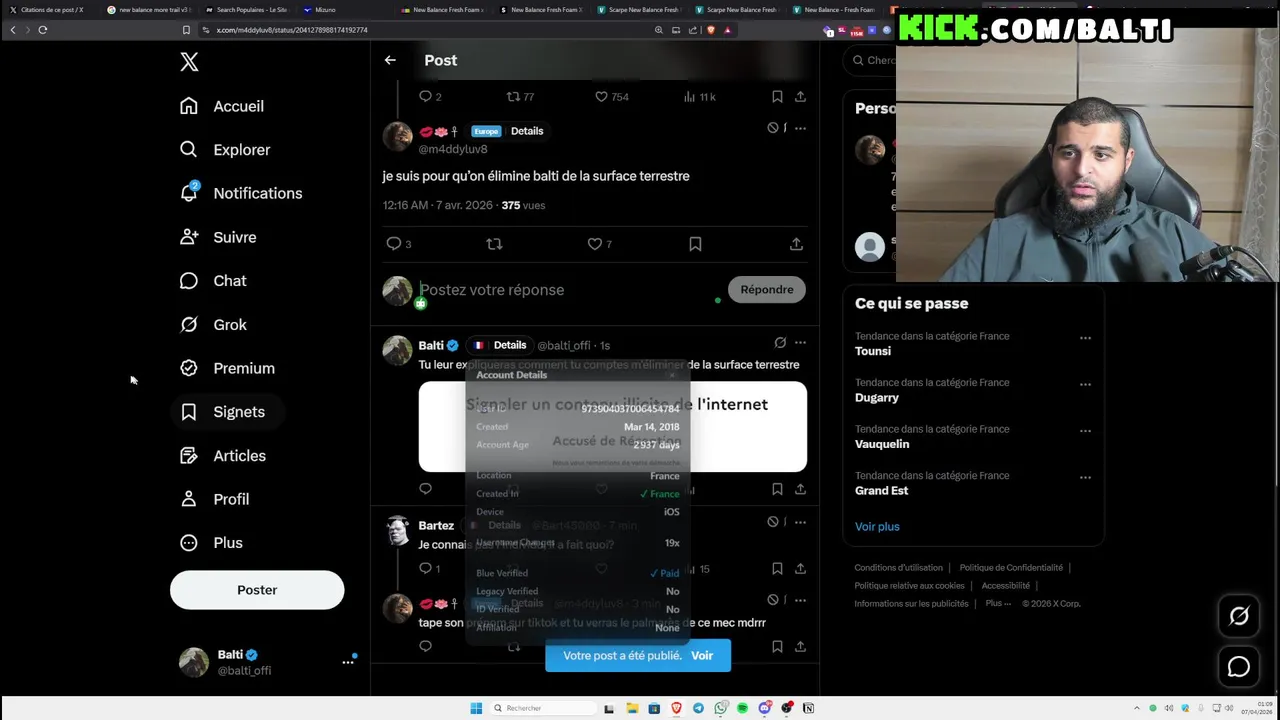Open the X logo home icon

coord(189,62)
